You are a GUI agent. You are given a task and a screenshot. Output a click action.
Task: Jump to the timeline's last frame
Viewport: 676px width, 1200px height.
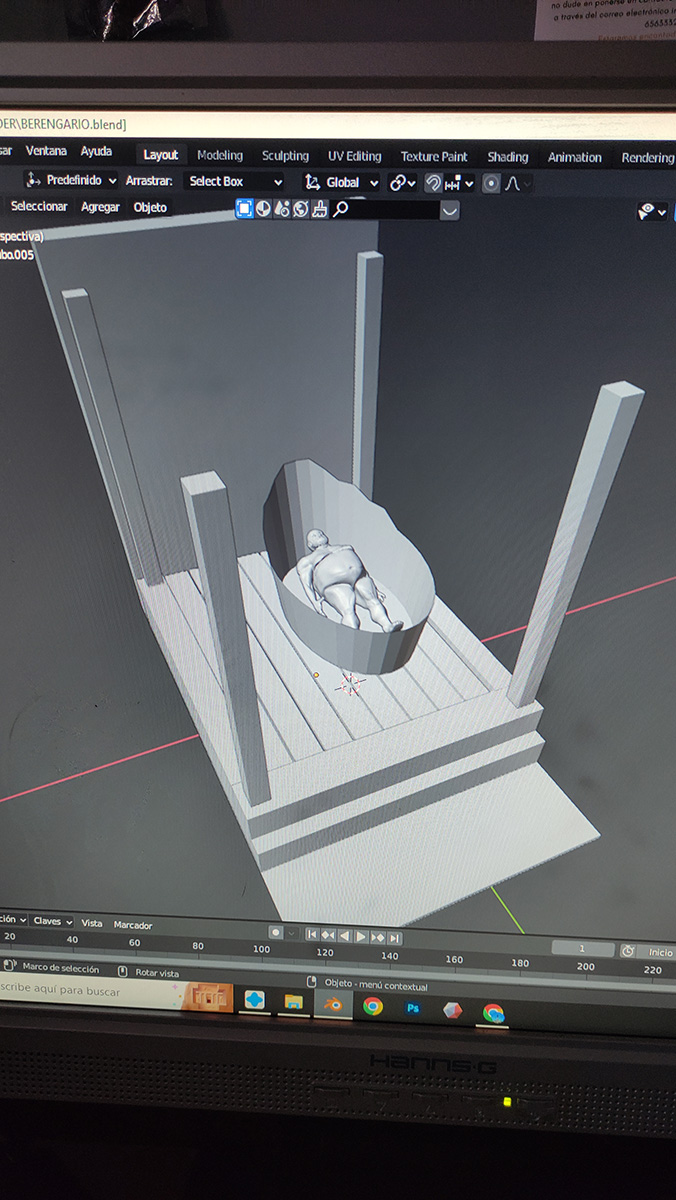point(395,938)
